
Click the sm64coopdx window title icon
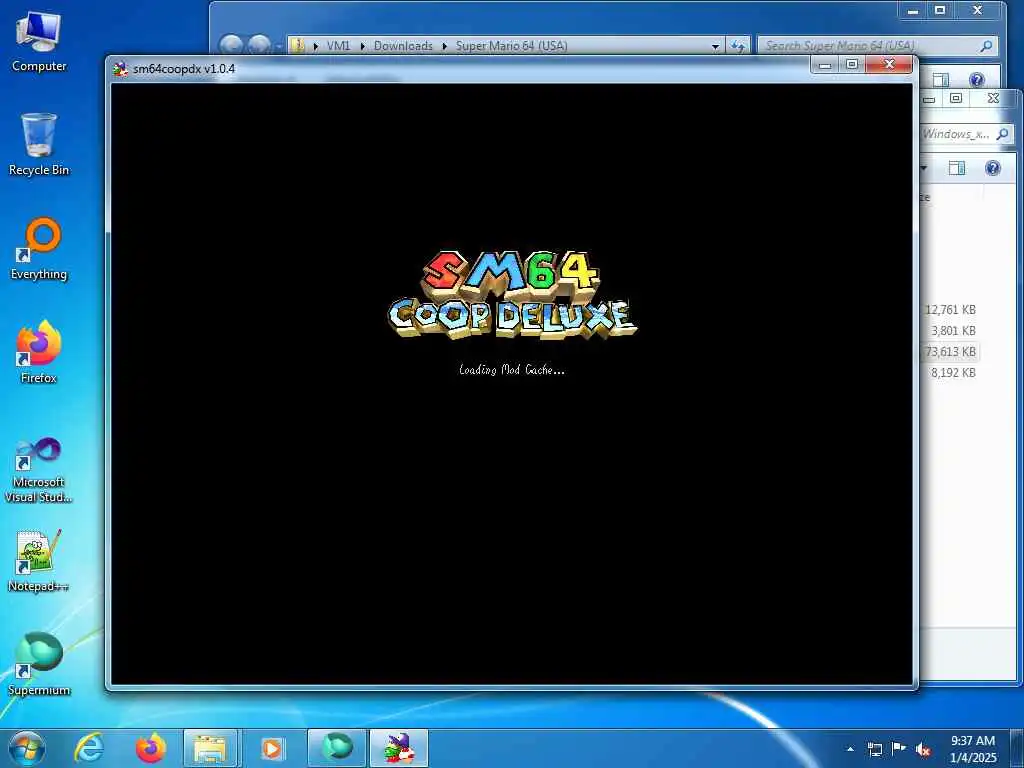coord(120,69)
